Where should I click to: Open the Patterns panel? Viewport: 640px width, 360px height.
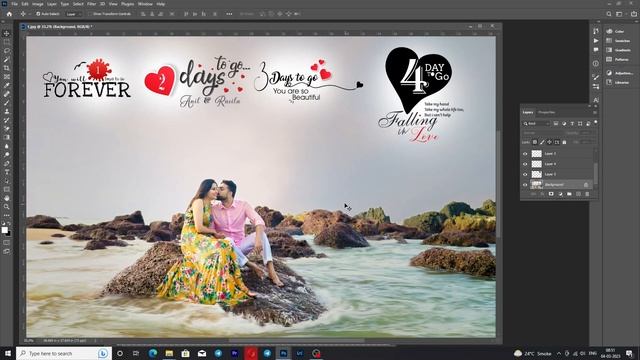tap(618, 60)
